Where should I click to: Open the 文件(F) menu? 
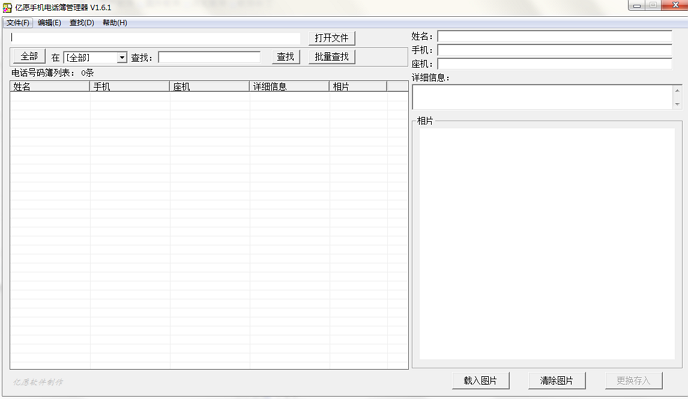click(18, 22)
